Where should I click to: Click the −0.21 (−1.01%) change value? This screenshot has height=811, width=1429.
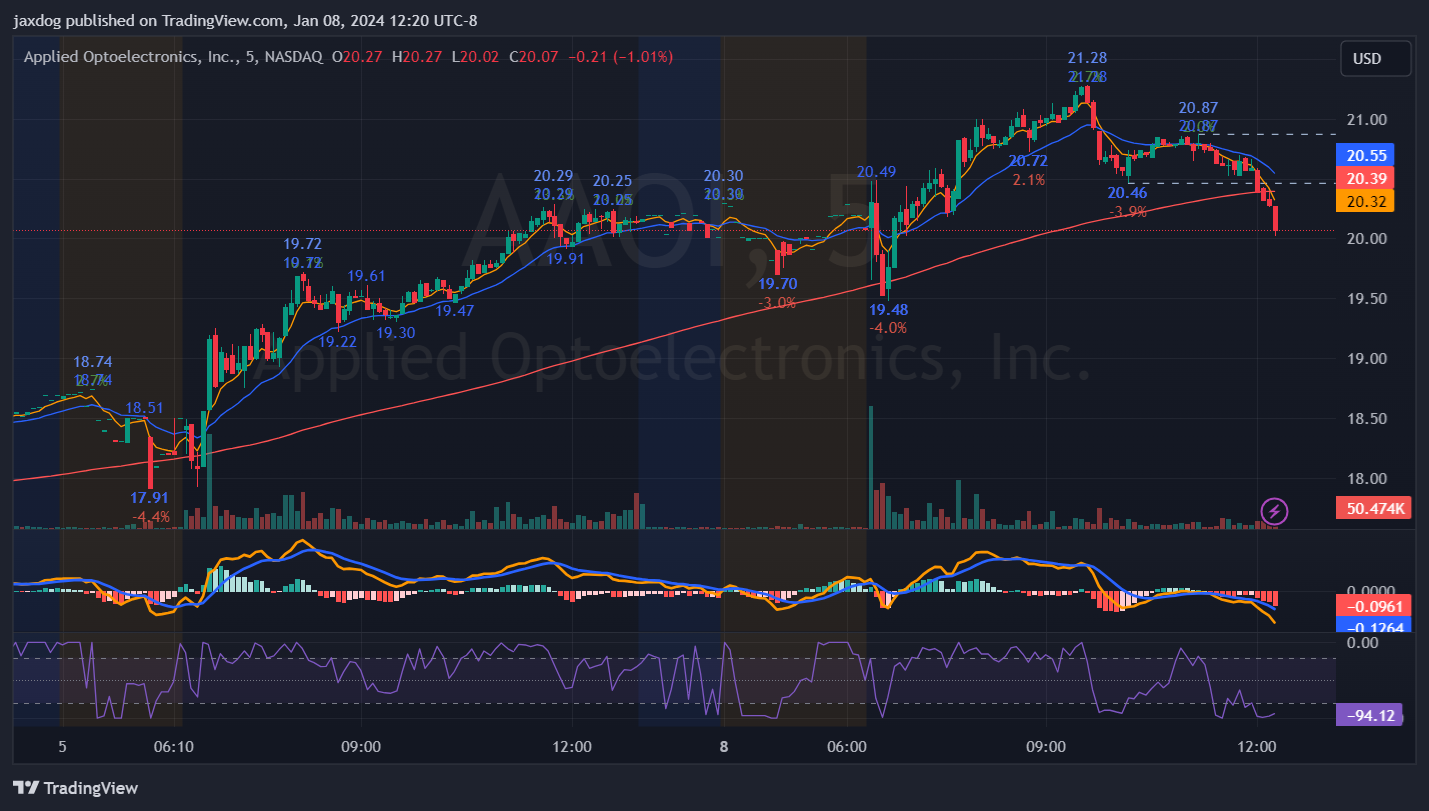tap(621, 57)
